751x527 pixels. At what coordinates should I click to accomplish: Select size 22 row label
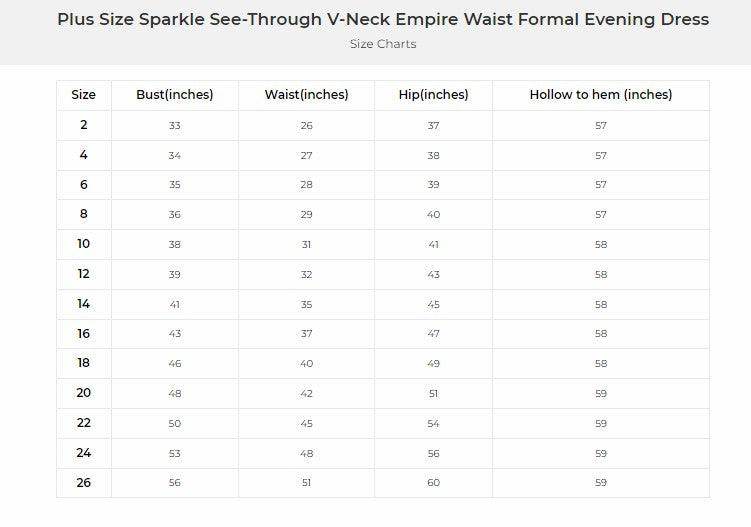(x=84, y=423)
